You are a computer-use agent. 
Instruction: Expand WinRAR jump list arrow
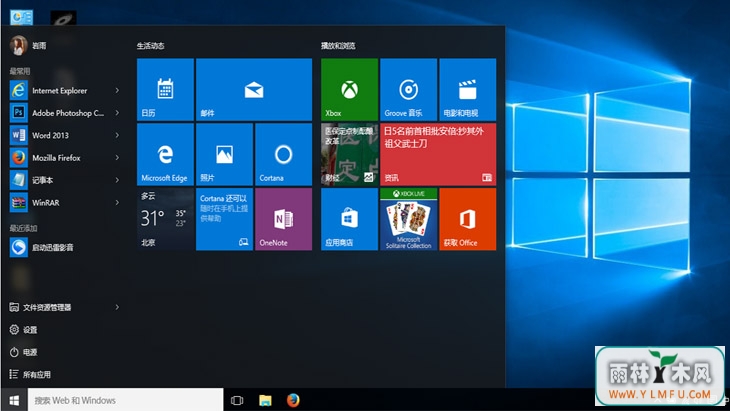[117, 202]
